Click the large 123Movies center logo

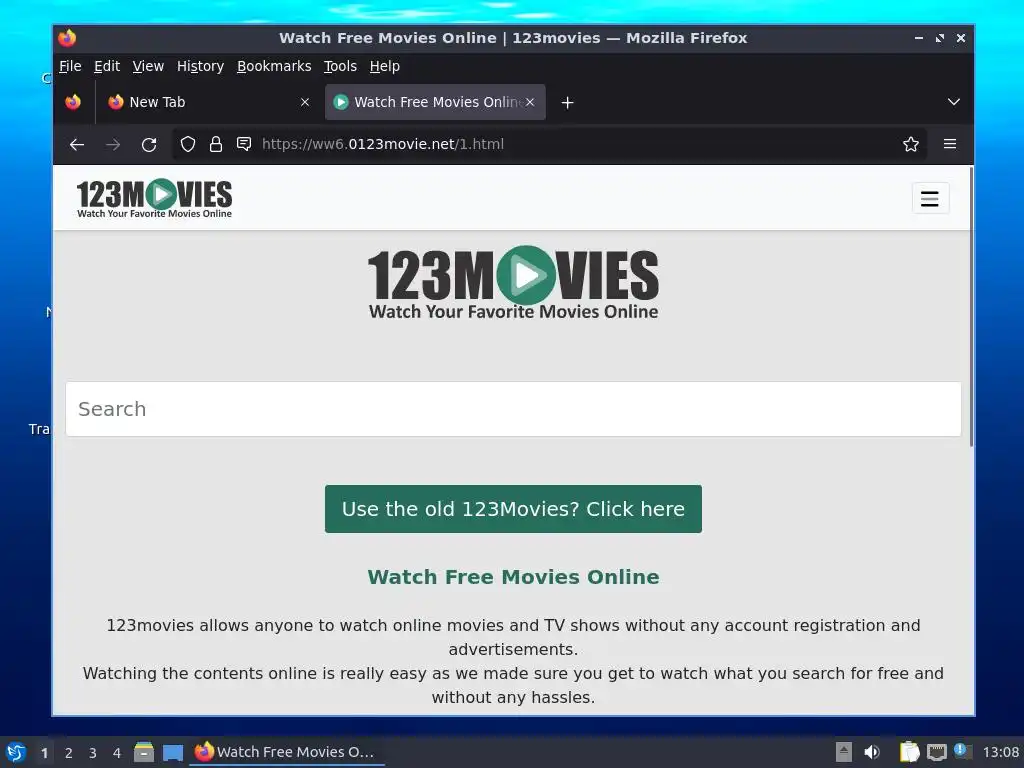click(513, 283)
